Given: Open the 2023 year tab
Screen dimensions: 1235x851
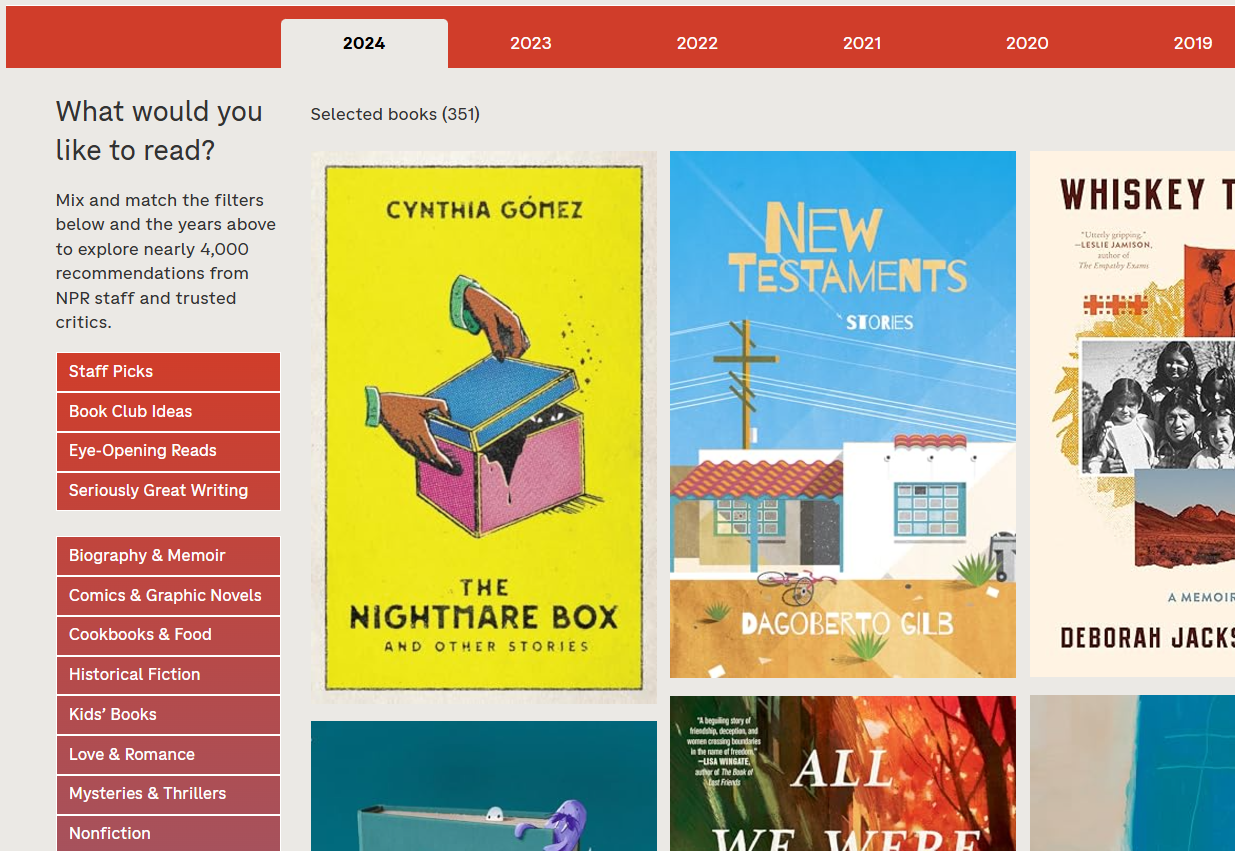Looking at the screenshot, I should pos(530,43).
